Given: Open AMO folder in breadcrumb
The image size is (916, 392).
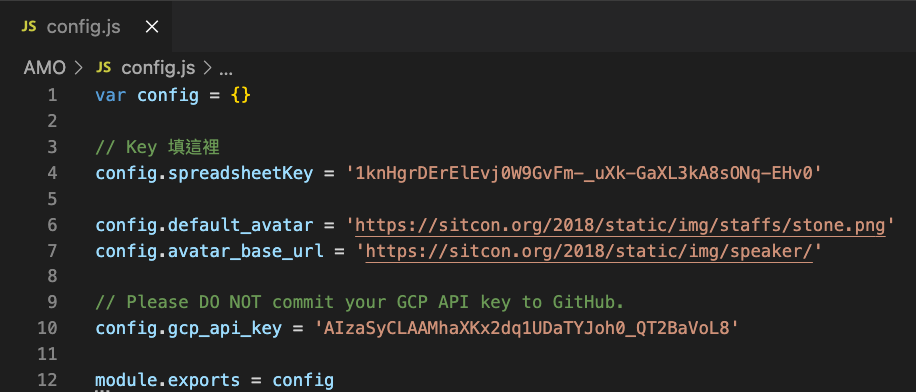Looking at the screenshot, I should (44, 68).
